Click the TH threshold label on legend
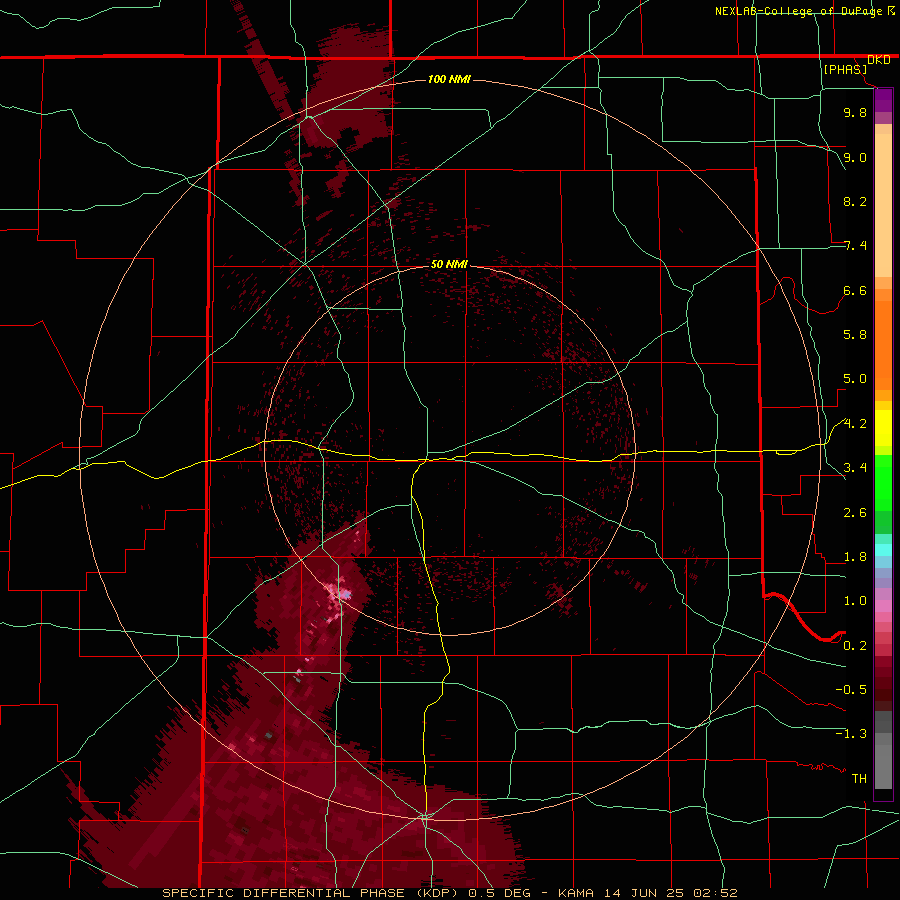Image resolution: width=900 pixels, height=900 pixels. coord(859,778)
